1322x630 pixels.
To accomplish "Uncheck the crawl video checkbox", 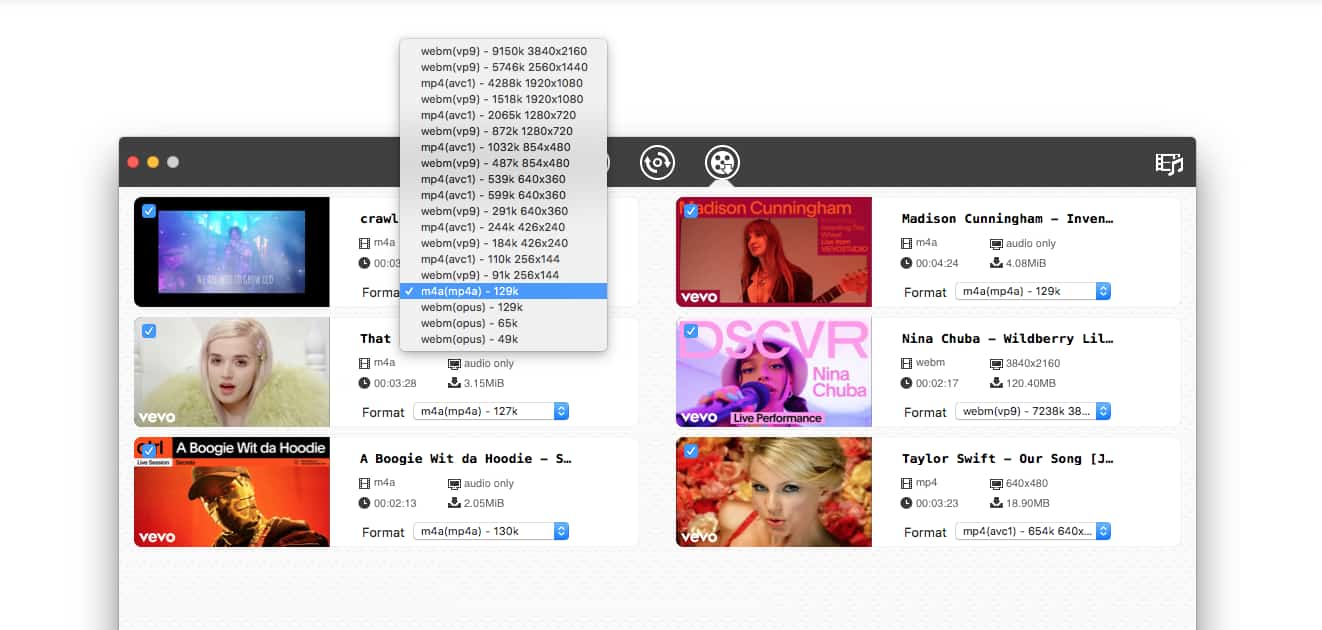I will click(x=149, y=211).
